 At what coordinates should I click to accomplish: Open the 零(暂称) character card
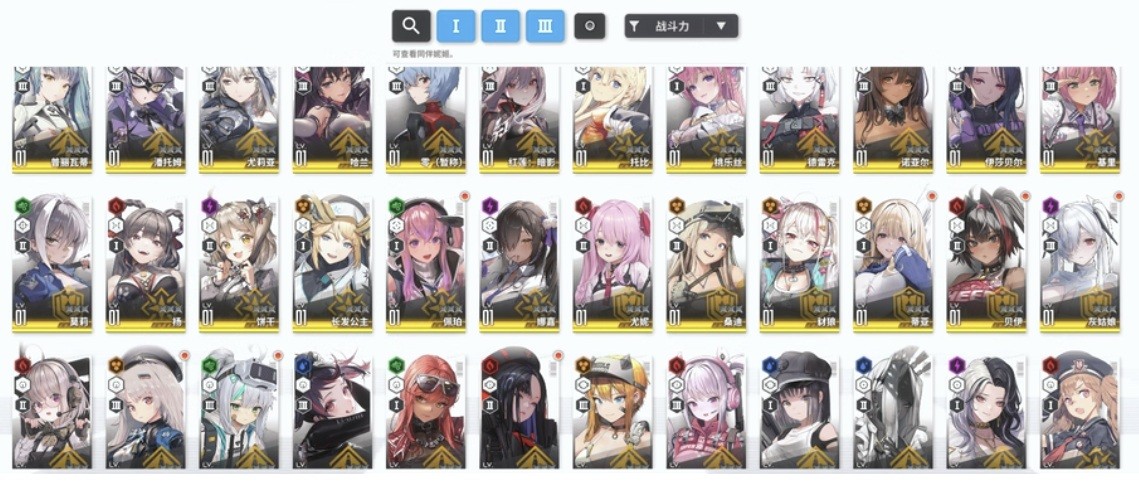[x=426, y=120]
